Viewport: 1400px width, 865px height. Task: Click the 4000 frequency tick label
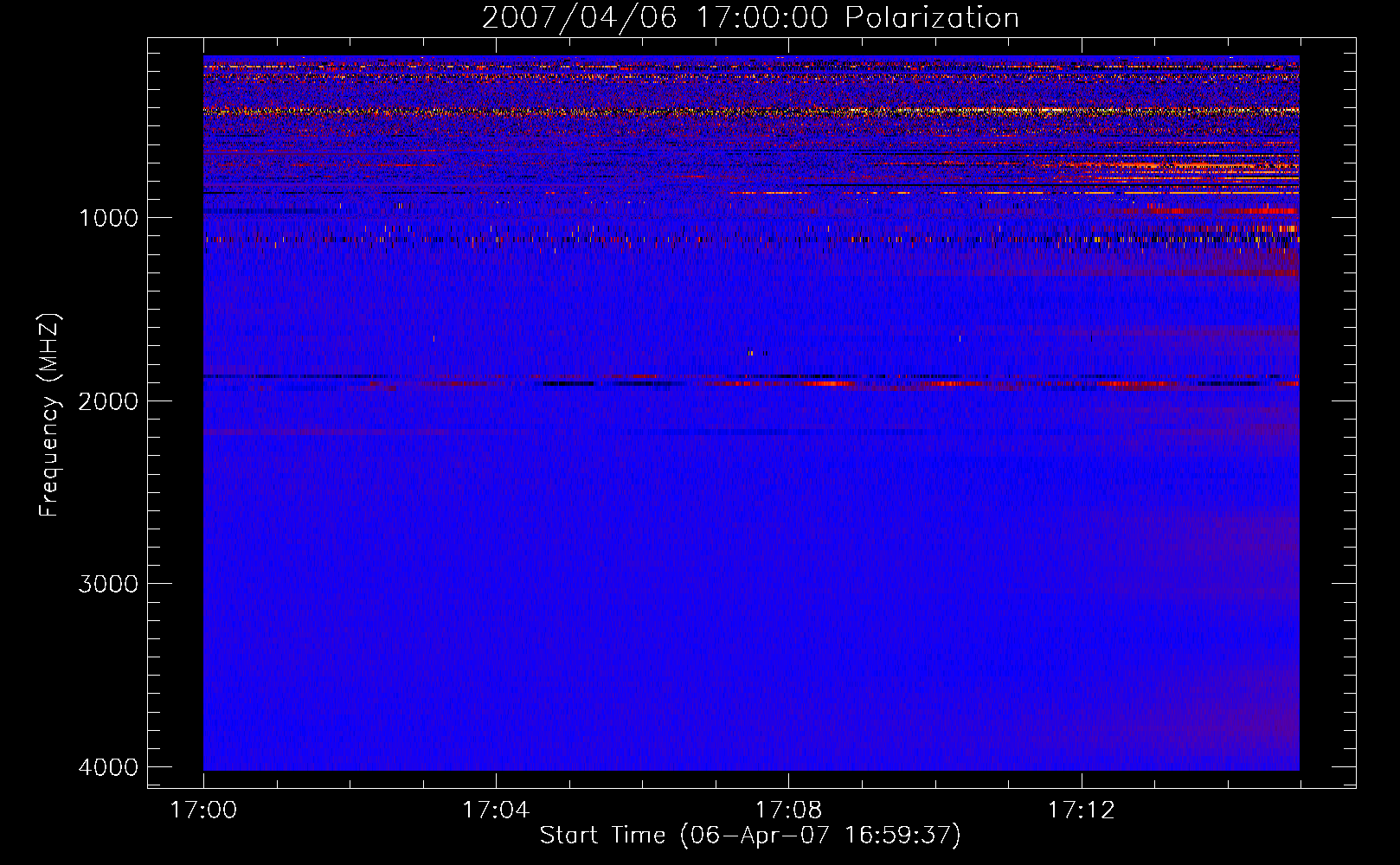pos(109,767)
